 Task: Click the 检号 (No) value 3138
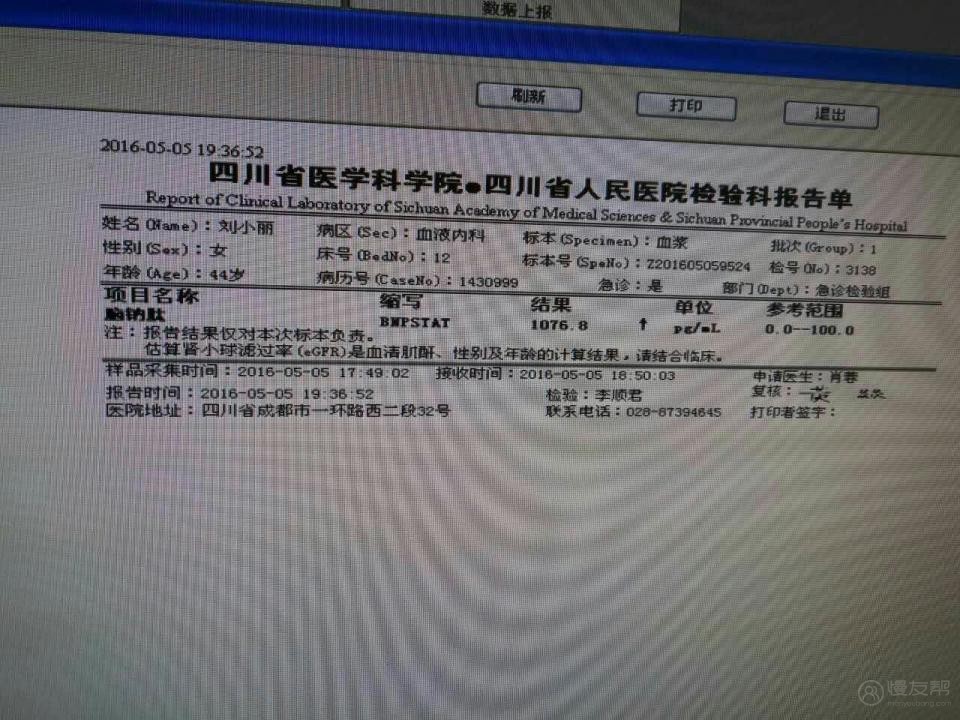tap(861, 269)
